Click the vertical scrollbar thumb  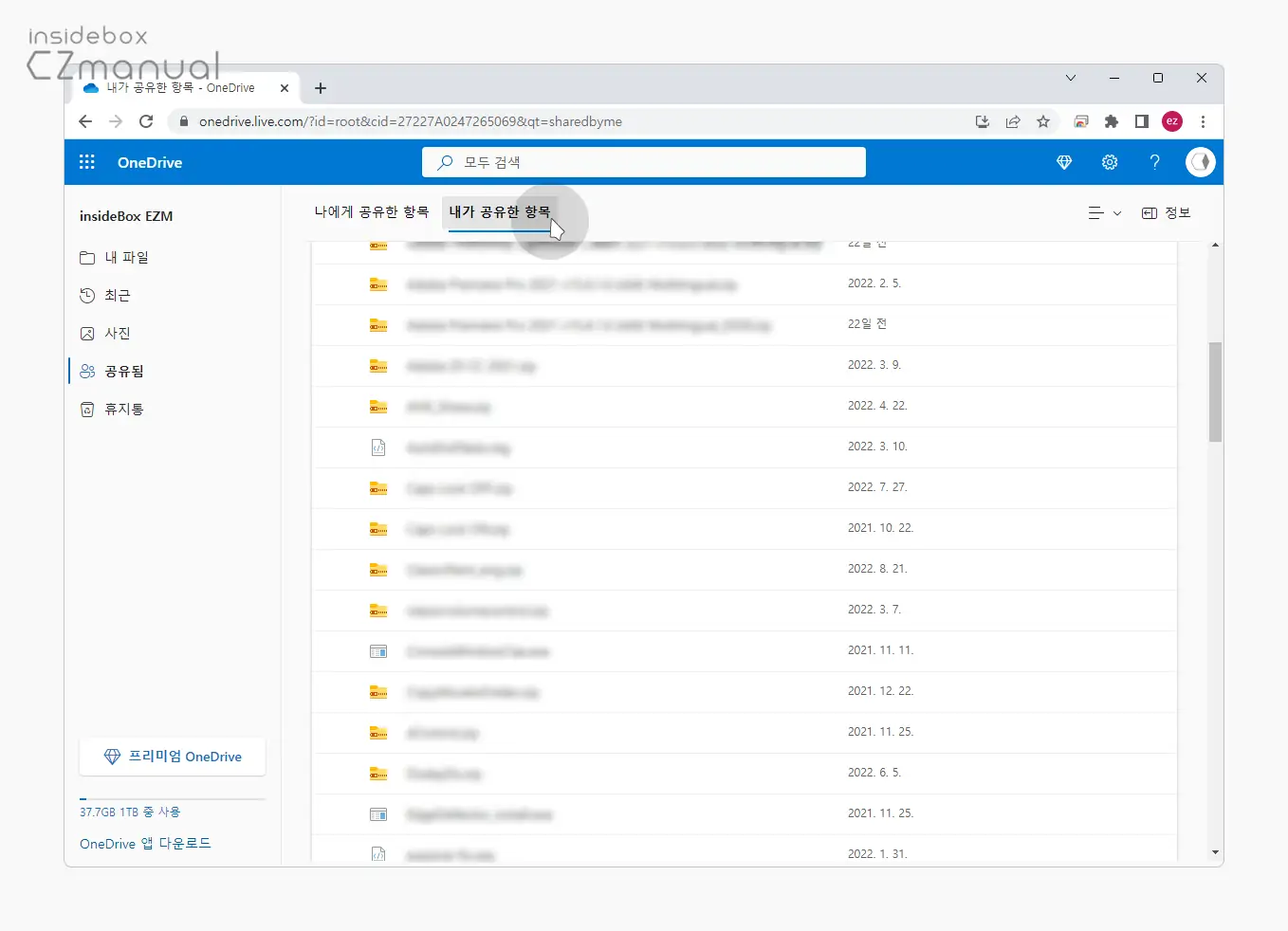[1215, 392]
